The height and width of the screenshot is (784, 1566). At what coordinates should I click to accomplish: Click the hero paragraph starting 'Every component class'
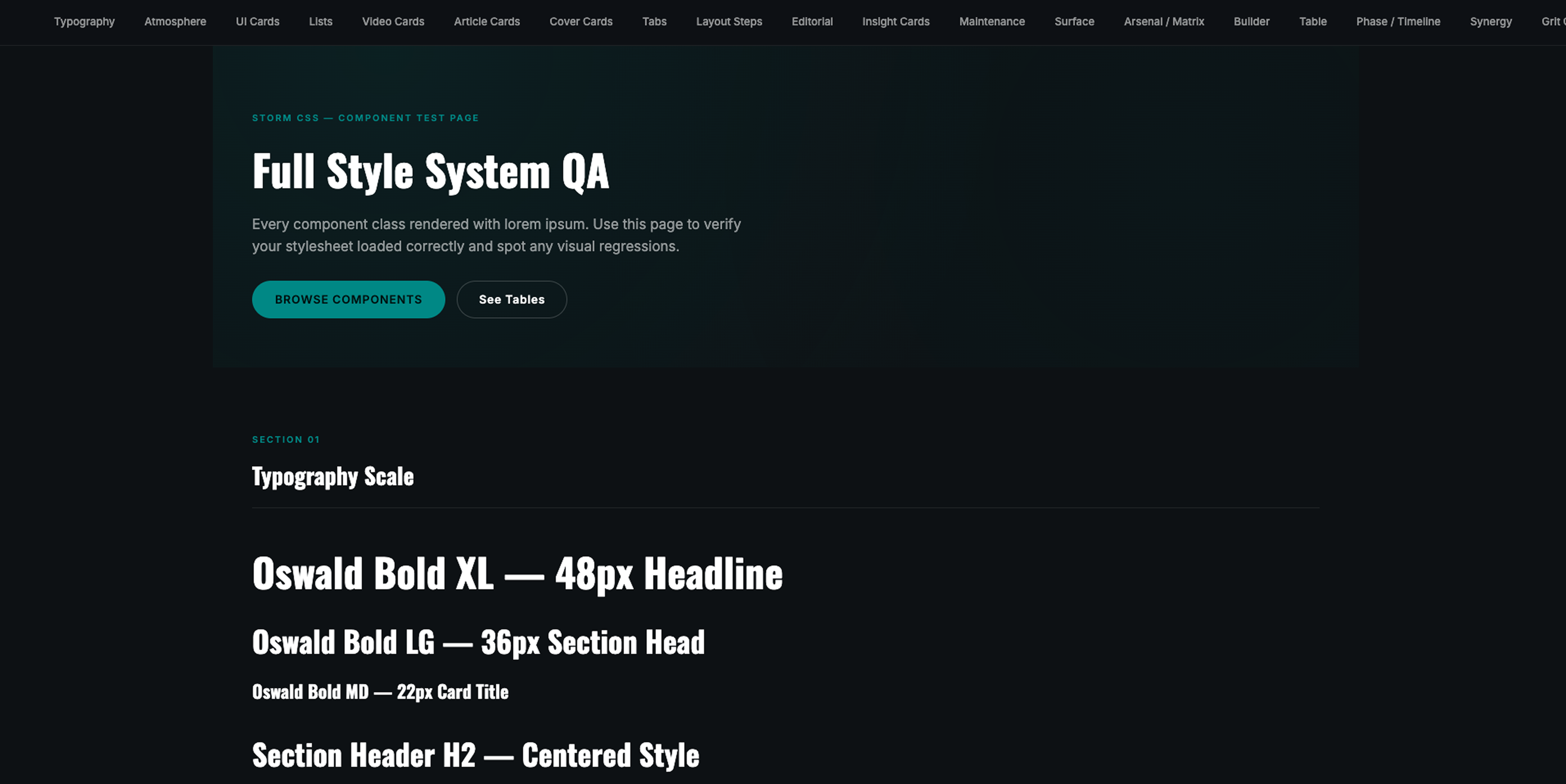click(x=496, y=235)
